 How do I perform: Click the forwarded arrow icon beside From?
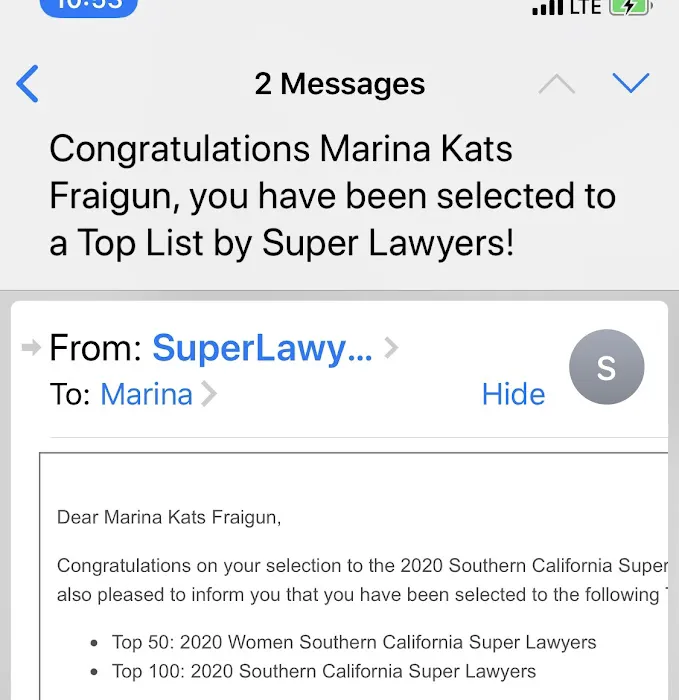[x=31, y=347]
